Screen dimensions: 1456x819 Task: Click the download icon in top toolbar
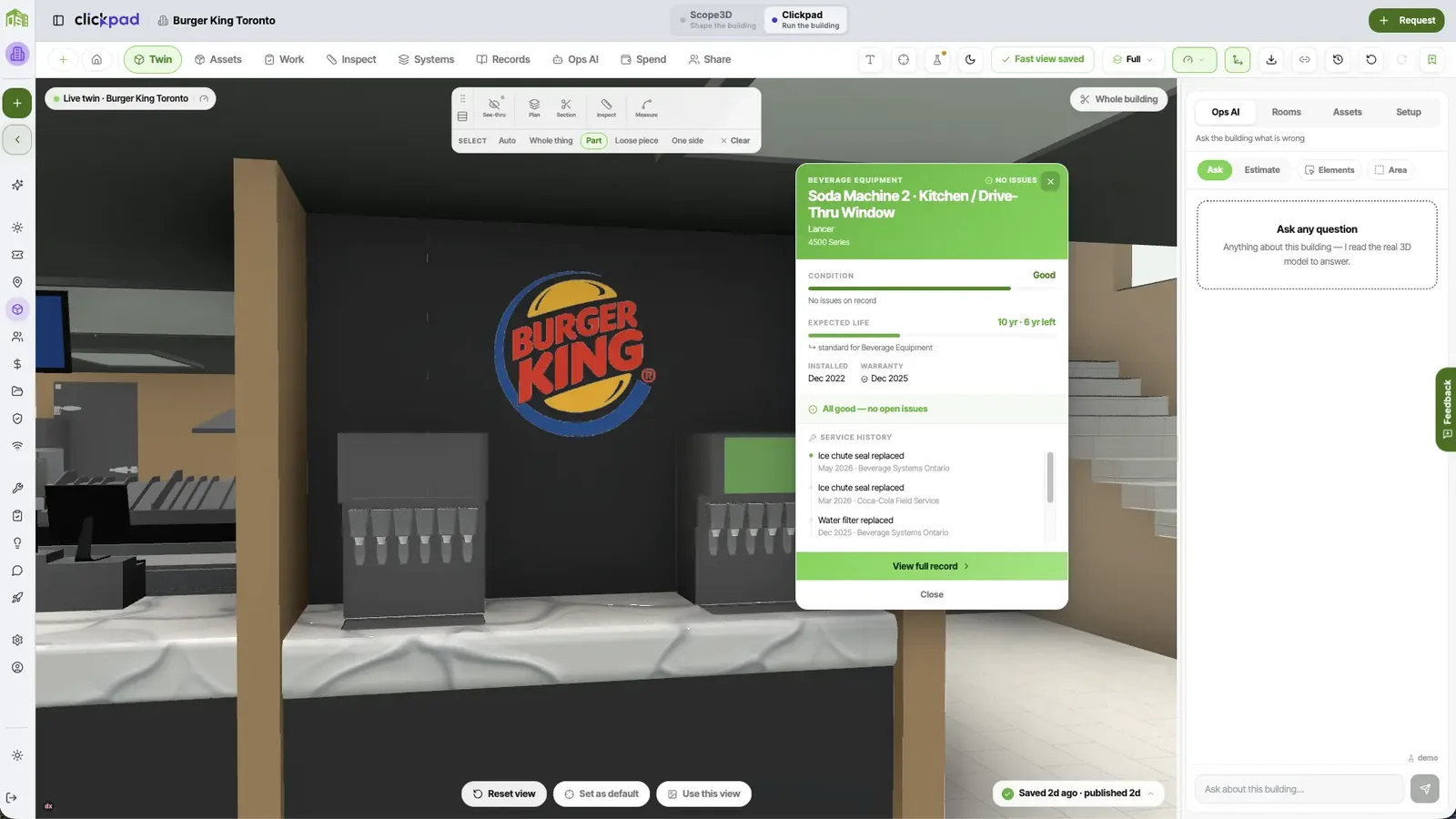point(1271,59)
